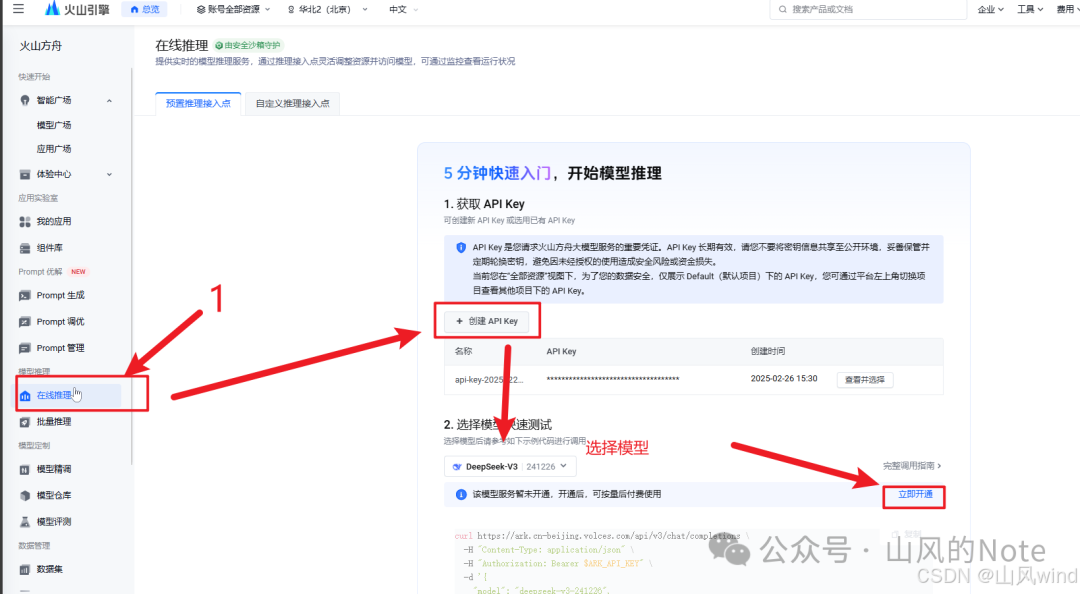
Task: Click the 模型评测 icon
Action: [25, 522]
